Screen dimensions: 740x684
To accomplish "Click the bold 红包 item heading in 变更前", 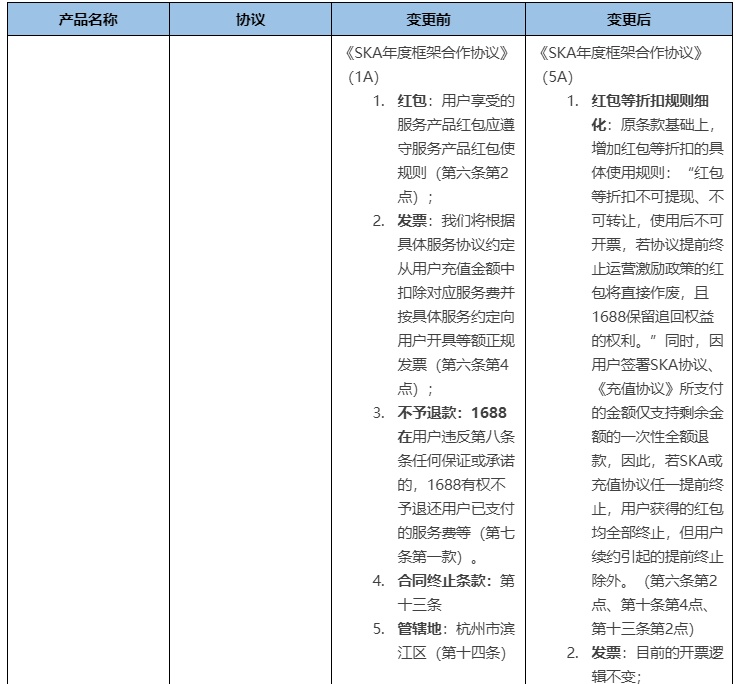I will click(412, 101).
